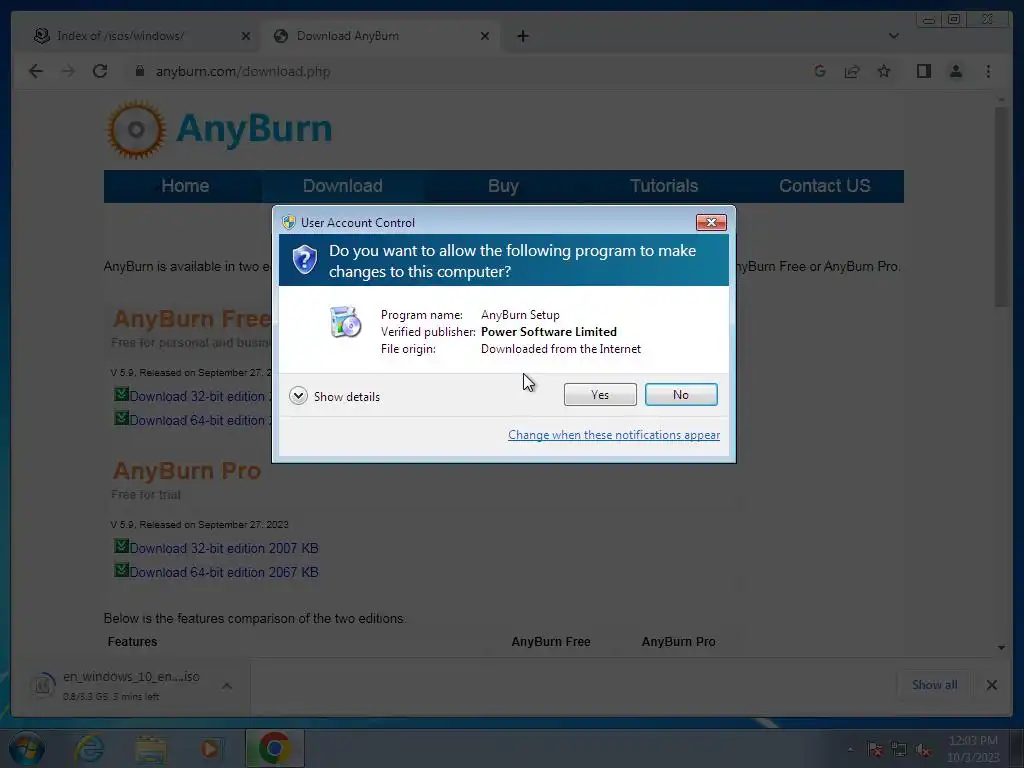Image resolution: width=1024 pixels, height=768 pixels.
Task: Click User Account Control title shield icon
Action: (289, 222)
